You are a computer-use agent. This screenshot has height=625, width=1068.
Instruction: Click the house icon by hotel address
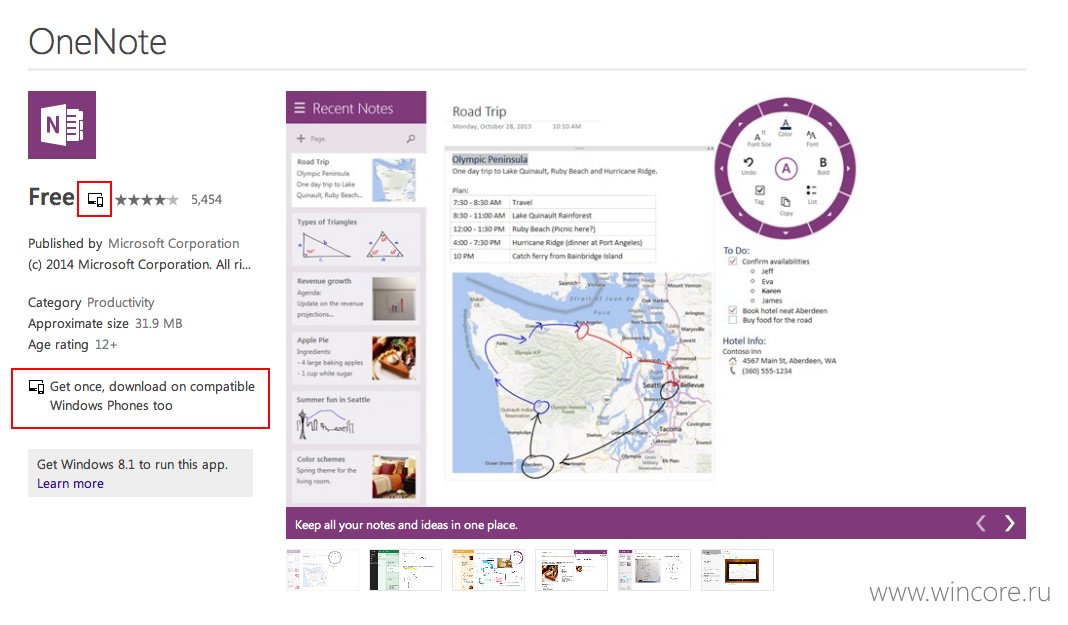[733, 361]
